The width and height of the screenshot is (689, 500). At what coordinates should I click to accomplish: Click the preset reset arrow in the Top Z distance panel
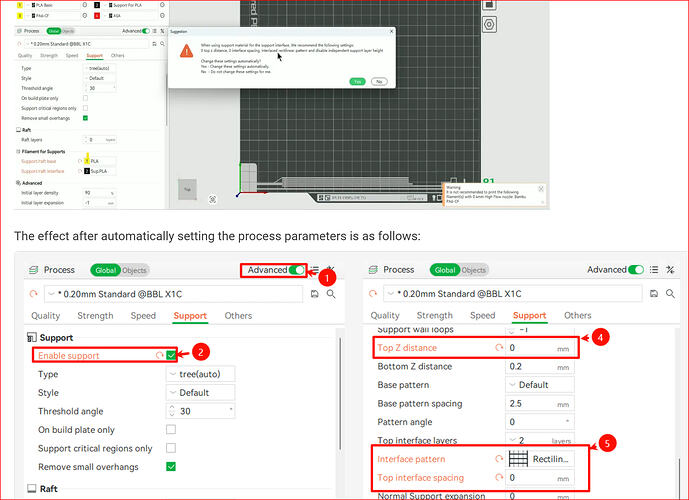click(373, 293)
